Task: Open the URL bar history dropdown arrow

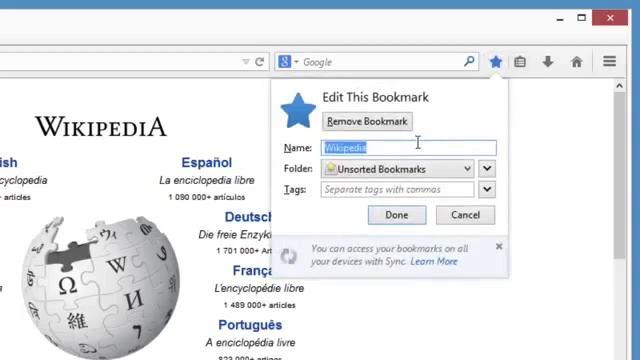Action: click(x=245, y=62)
